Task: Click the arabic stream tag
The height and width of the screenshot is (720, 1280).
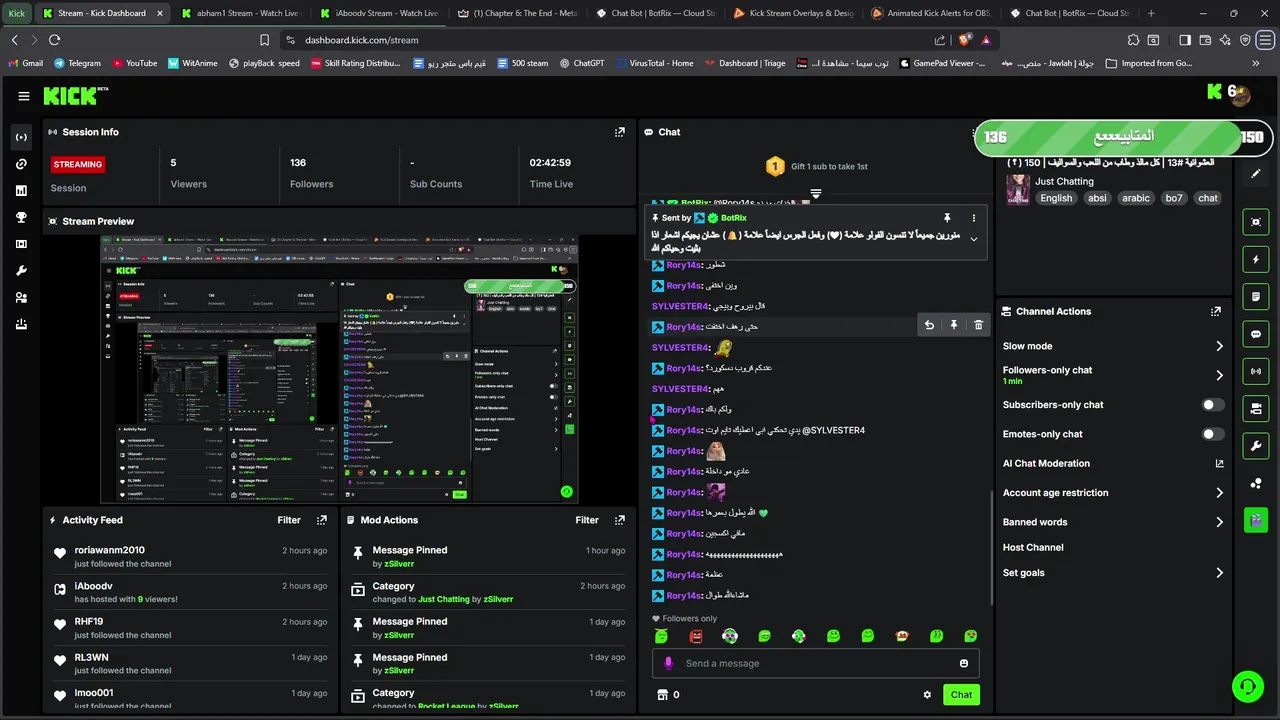Action: 1136,198
